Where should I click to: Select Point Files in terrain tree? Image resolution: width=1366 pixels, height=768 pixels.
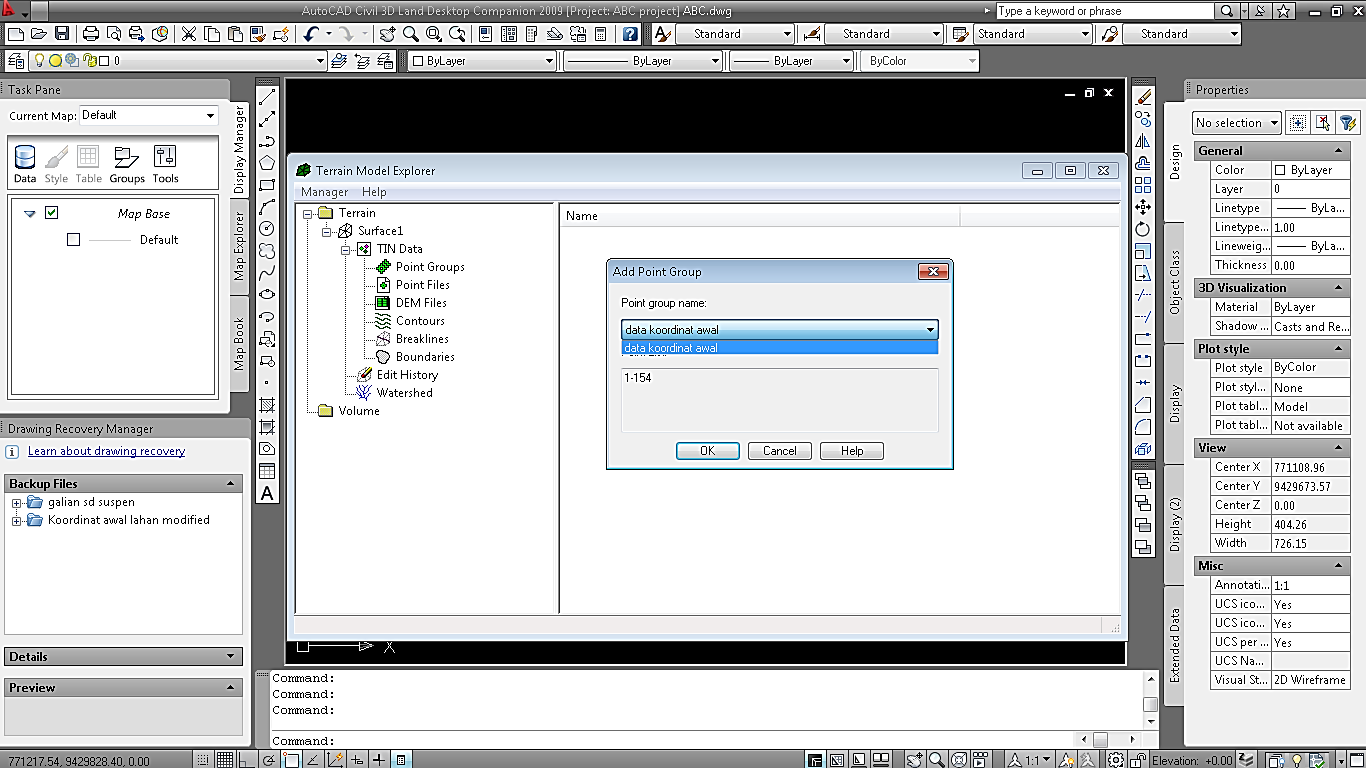(422, 285)
